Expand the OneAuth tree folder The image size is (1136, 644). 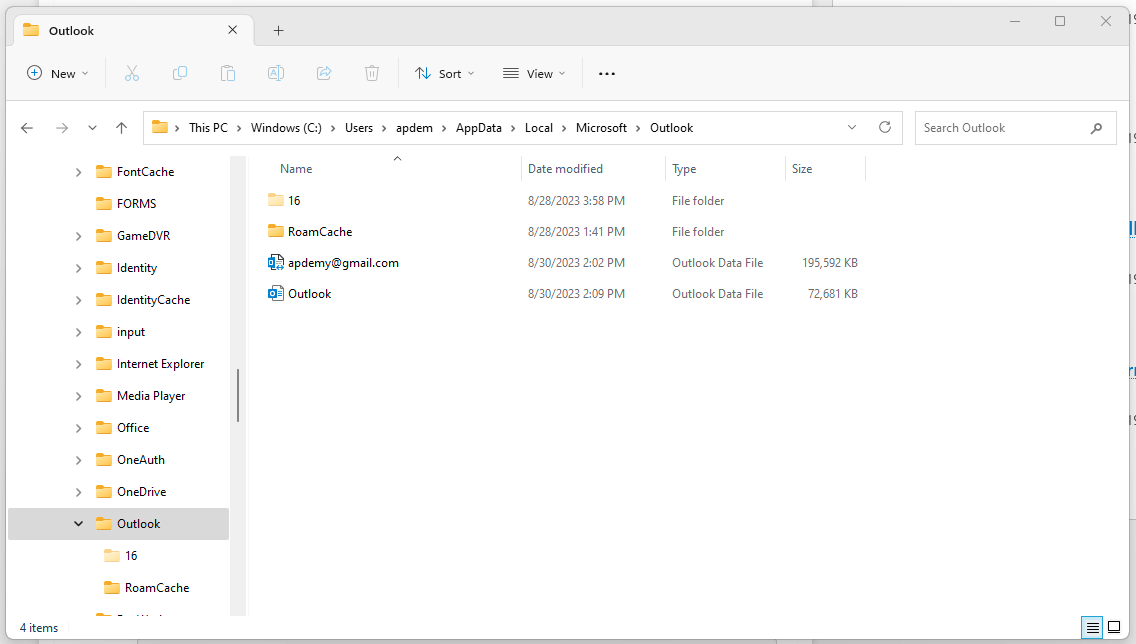(78, 460)
